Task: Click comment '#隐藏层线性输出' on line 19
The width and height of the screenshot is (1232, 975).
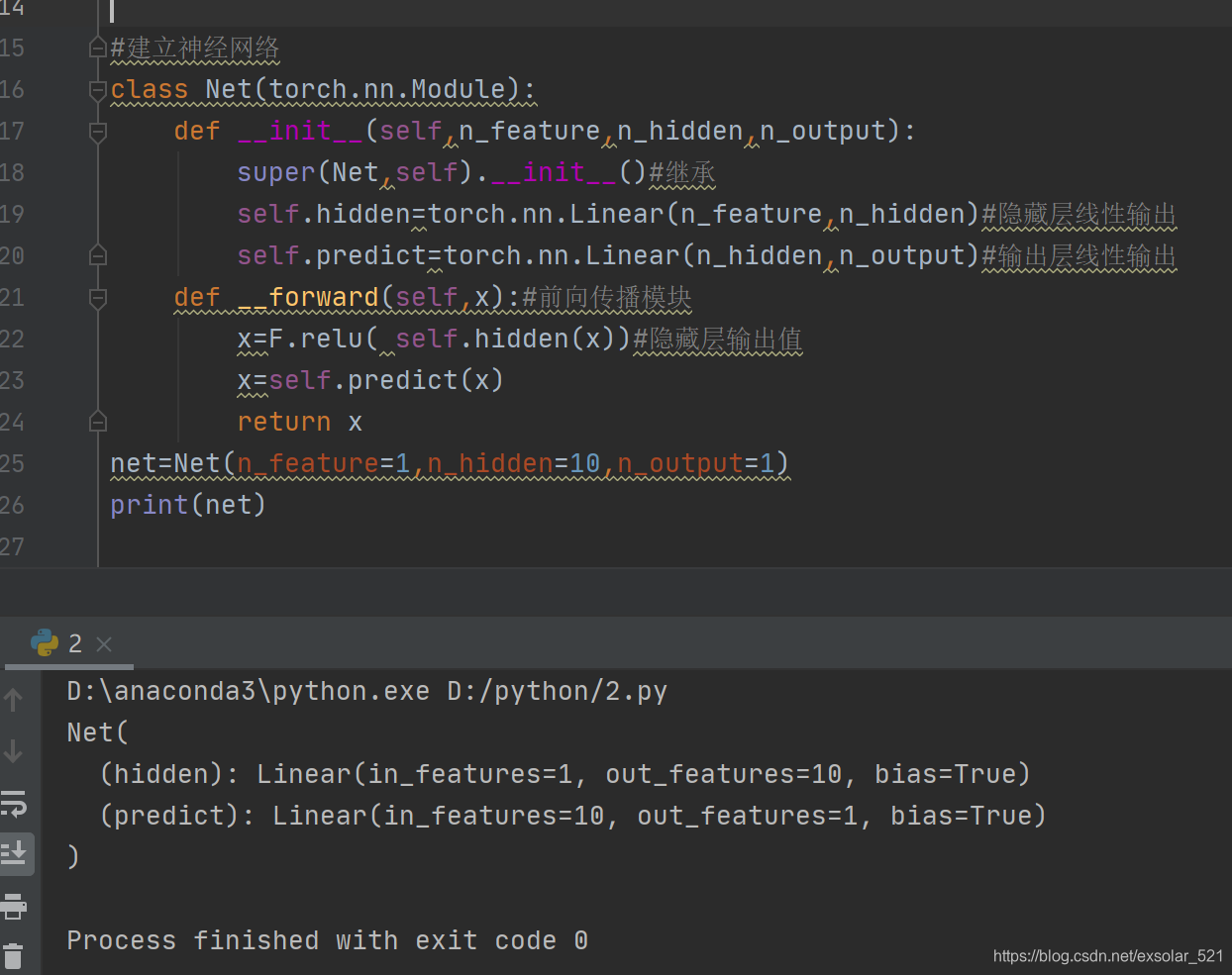Action: (1079, 214)
